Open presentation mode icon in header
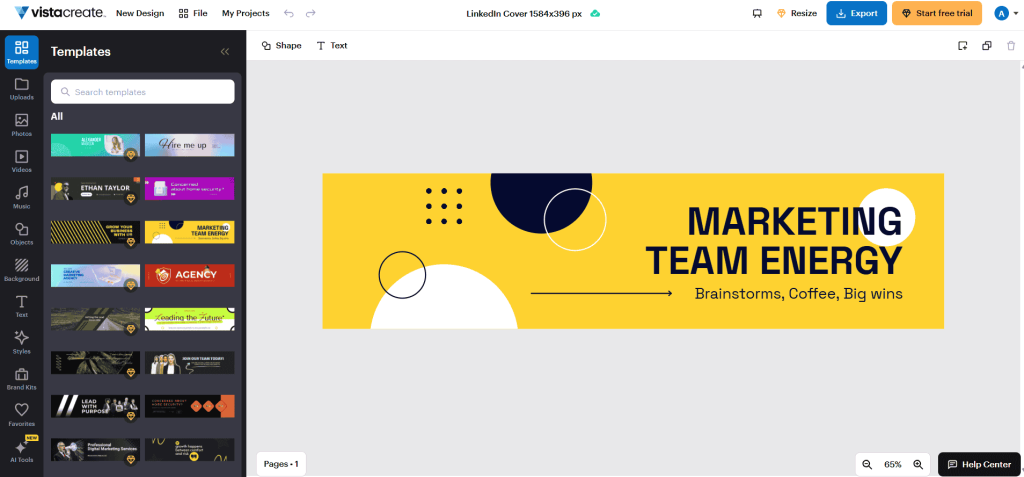Image resolution: width=1024 pixels, height=477 pixels. [757, 13]
